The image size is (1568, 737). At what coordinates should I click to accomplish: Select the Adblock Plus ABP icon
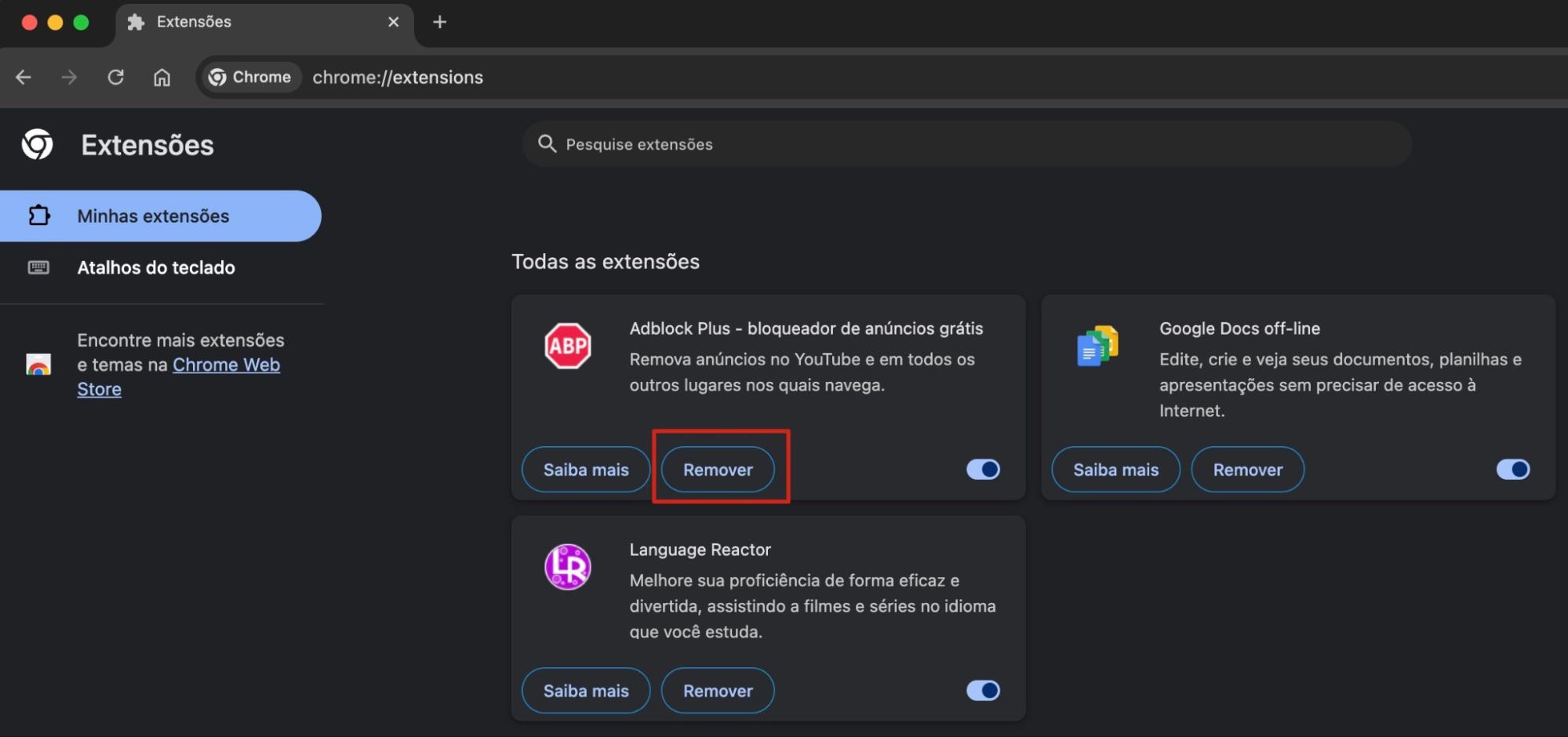pyautogui.click(x=567, y=346)
